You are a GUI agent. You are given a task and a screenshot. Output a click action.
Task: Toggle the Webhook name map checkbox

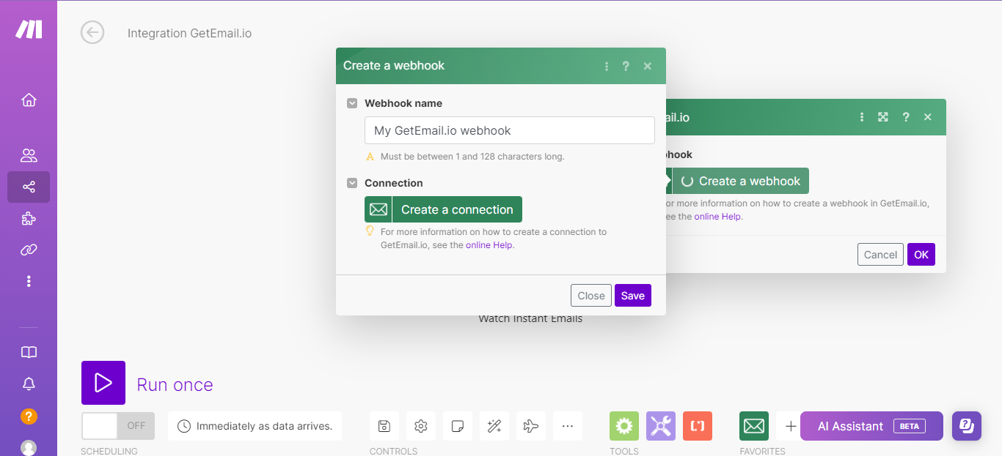click(x=352, y=103)
